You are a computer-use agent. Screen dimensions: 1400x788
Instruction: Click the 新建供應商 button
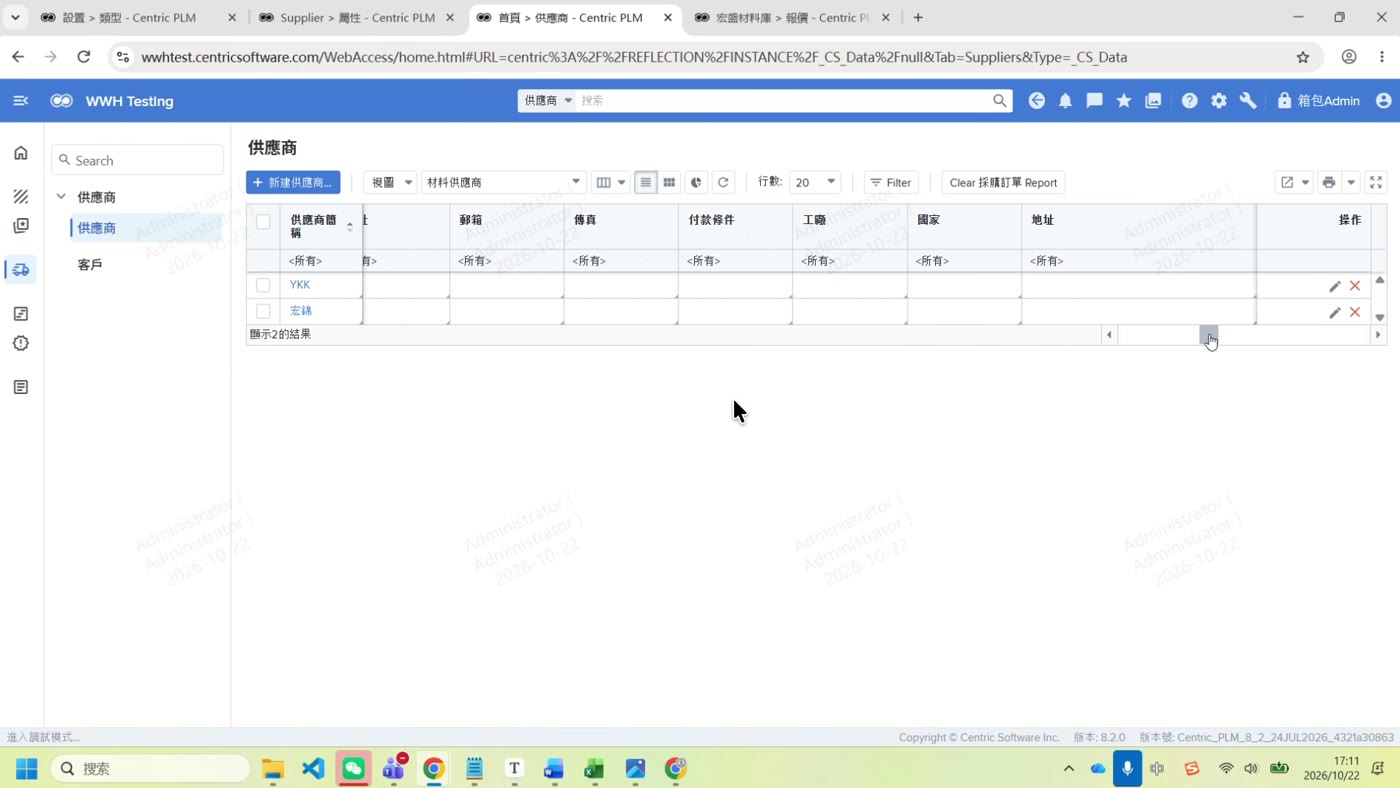pos(293,183)
